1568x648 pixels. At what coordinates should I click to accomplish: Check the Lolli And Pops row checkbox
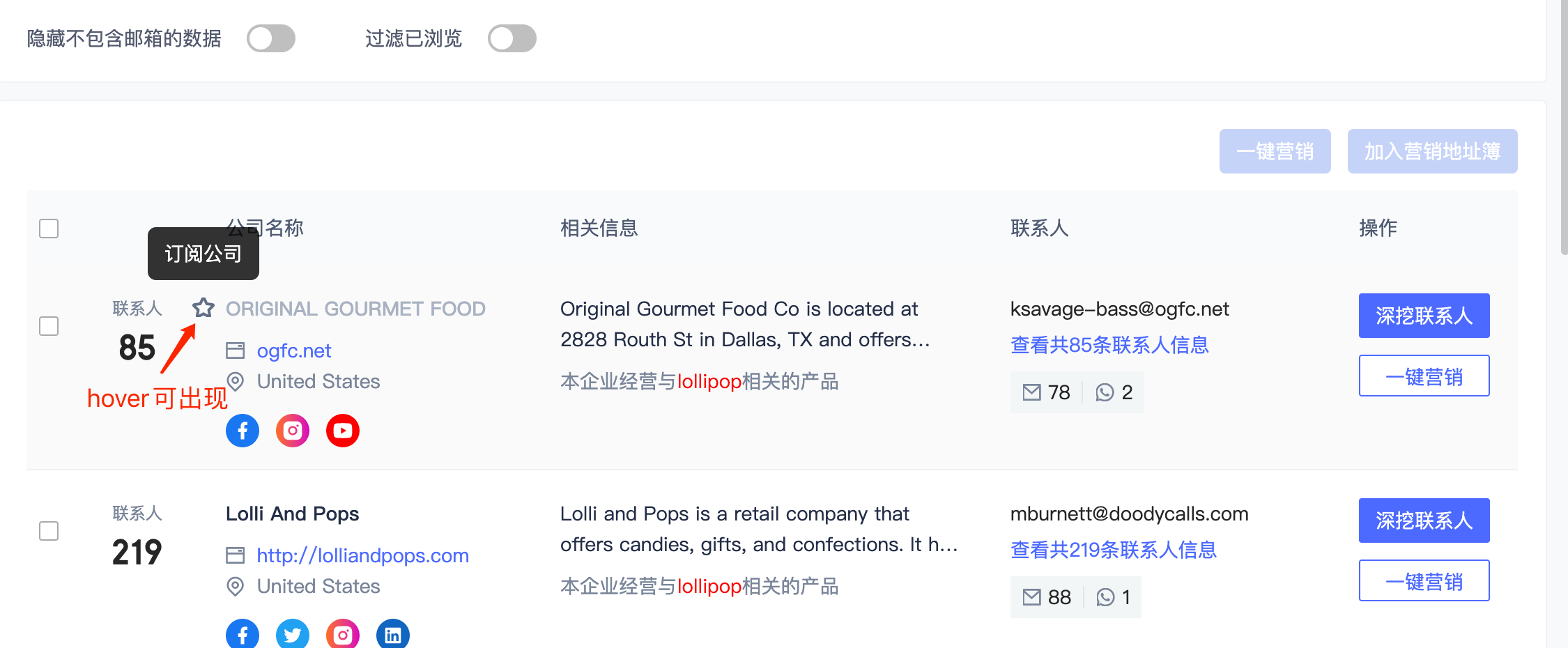[x=49, y=531]
